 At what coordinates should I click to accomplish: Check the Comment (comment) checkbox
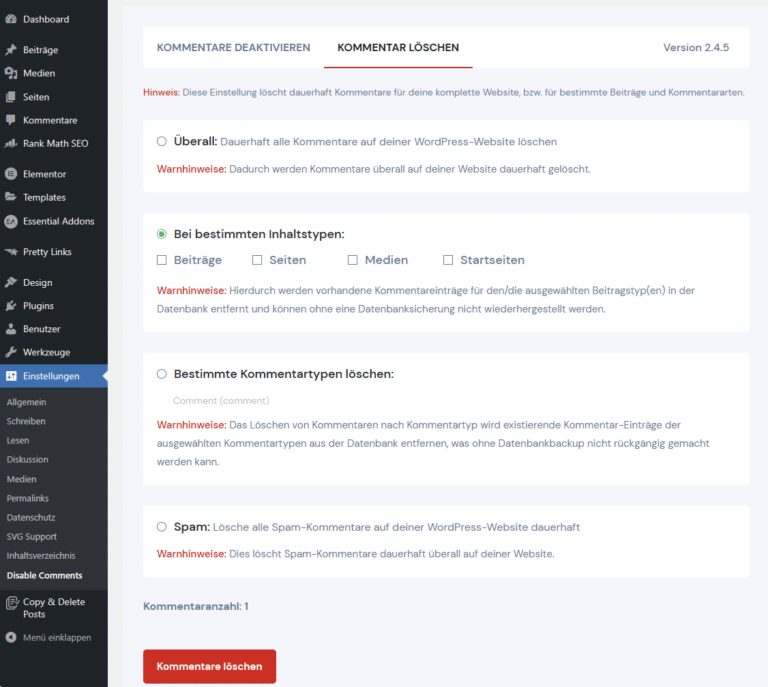(162, 401)
